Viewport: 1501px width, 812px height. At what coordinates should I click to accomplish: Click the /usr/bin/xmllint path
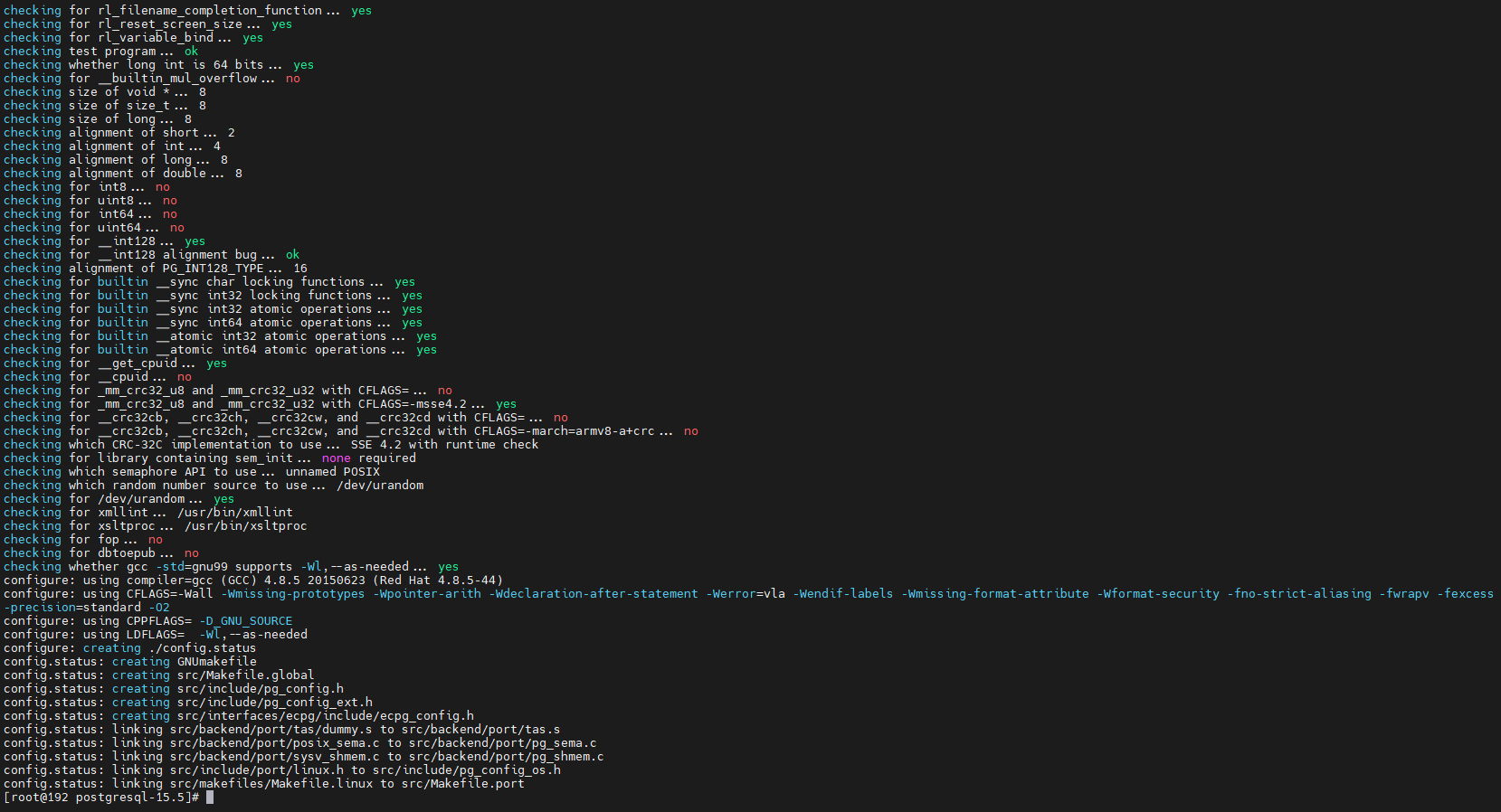(234, 513)
